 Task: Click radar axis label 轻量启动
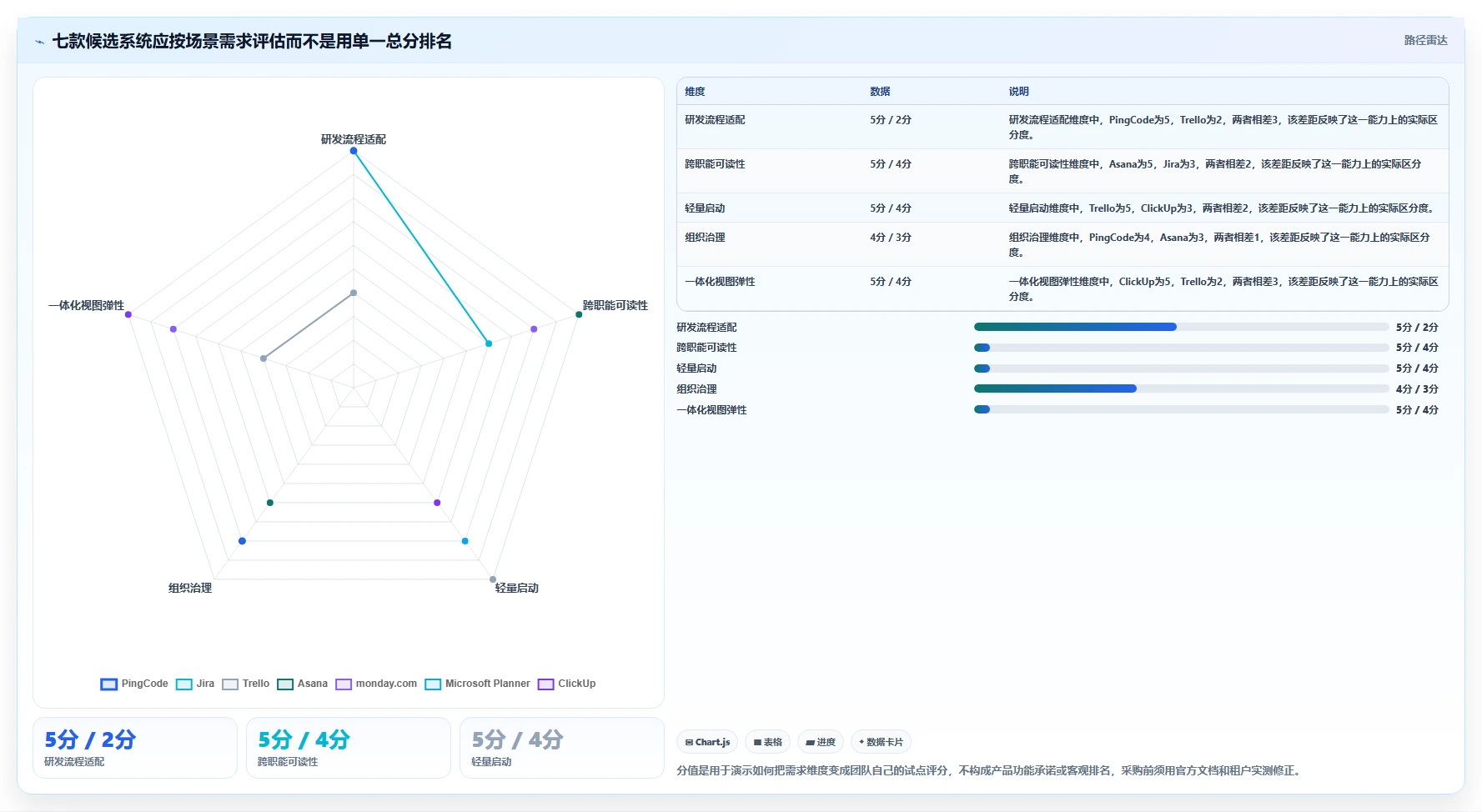[517, 588]
